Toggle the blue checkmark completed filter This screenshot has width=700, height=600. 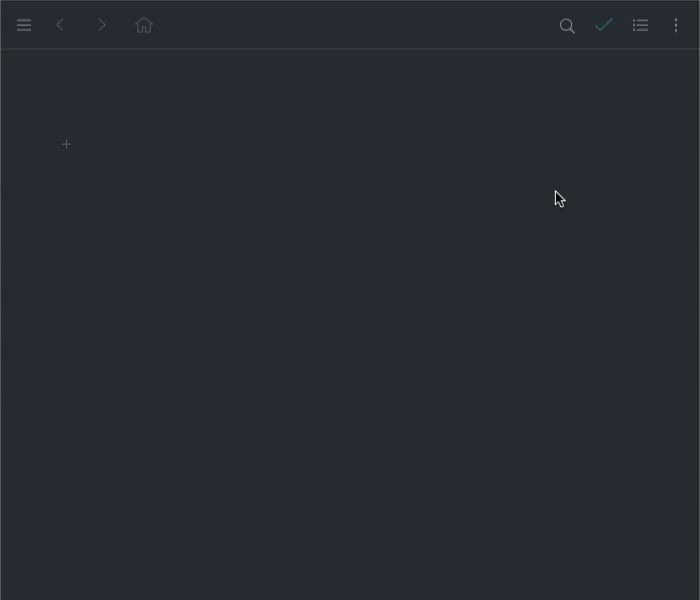pos(604,25)
